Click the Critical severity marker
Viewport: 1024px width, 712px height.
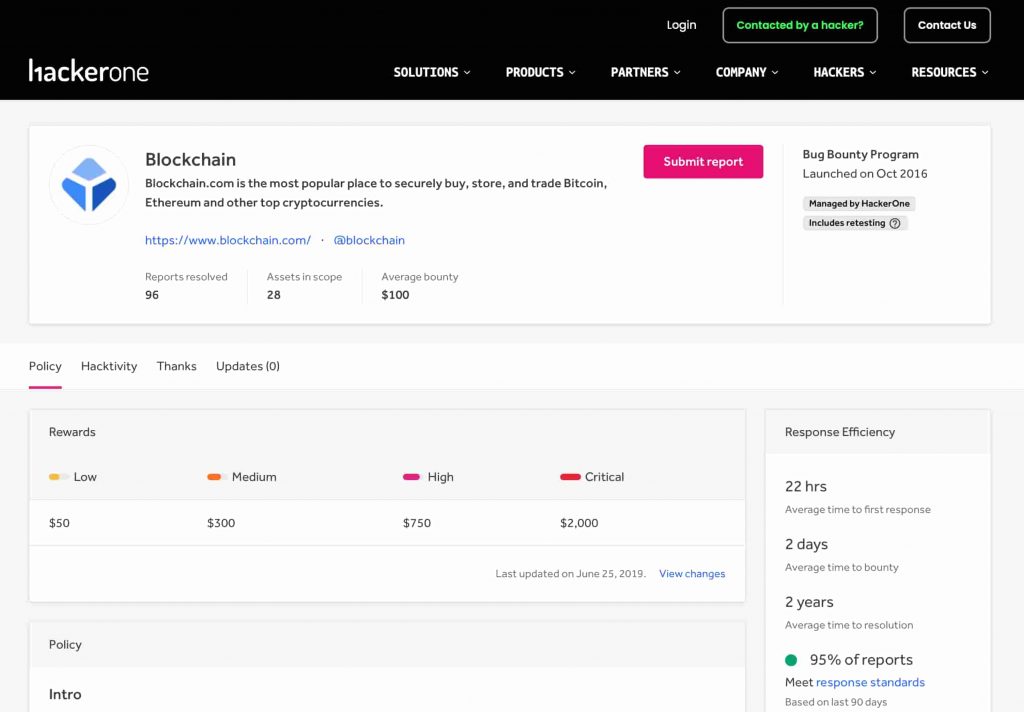[x=570, y=477]
